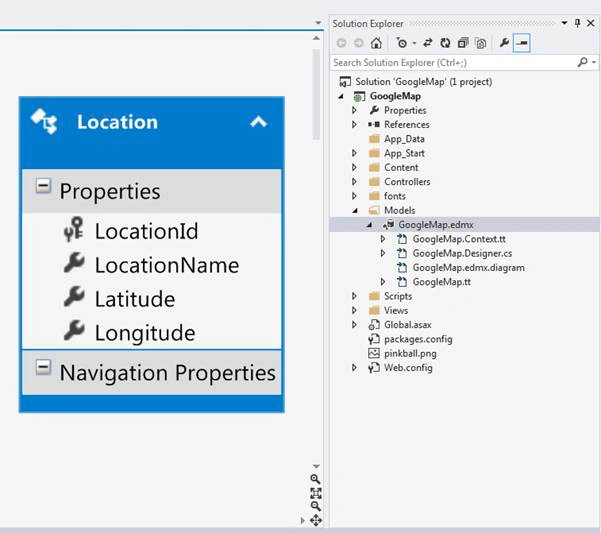Expand the Web.config node

(354, 367)
